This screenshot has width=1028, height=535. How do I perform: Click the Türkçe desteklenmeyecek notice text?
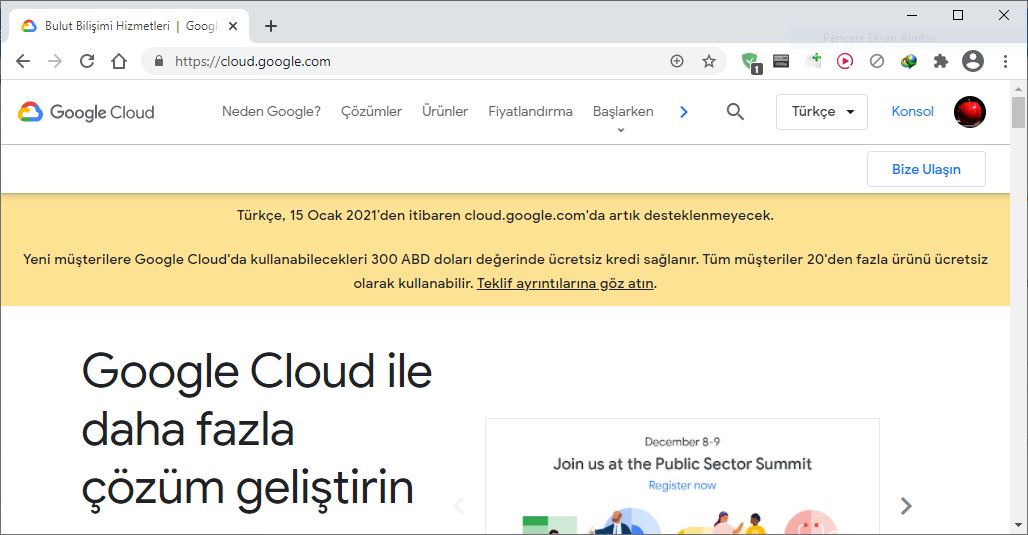click(505, 215)
